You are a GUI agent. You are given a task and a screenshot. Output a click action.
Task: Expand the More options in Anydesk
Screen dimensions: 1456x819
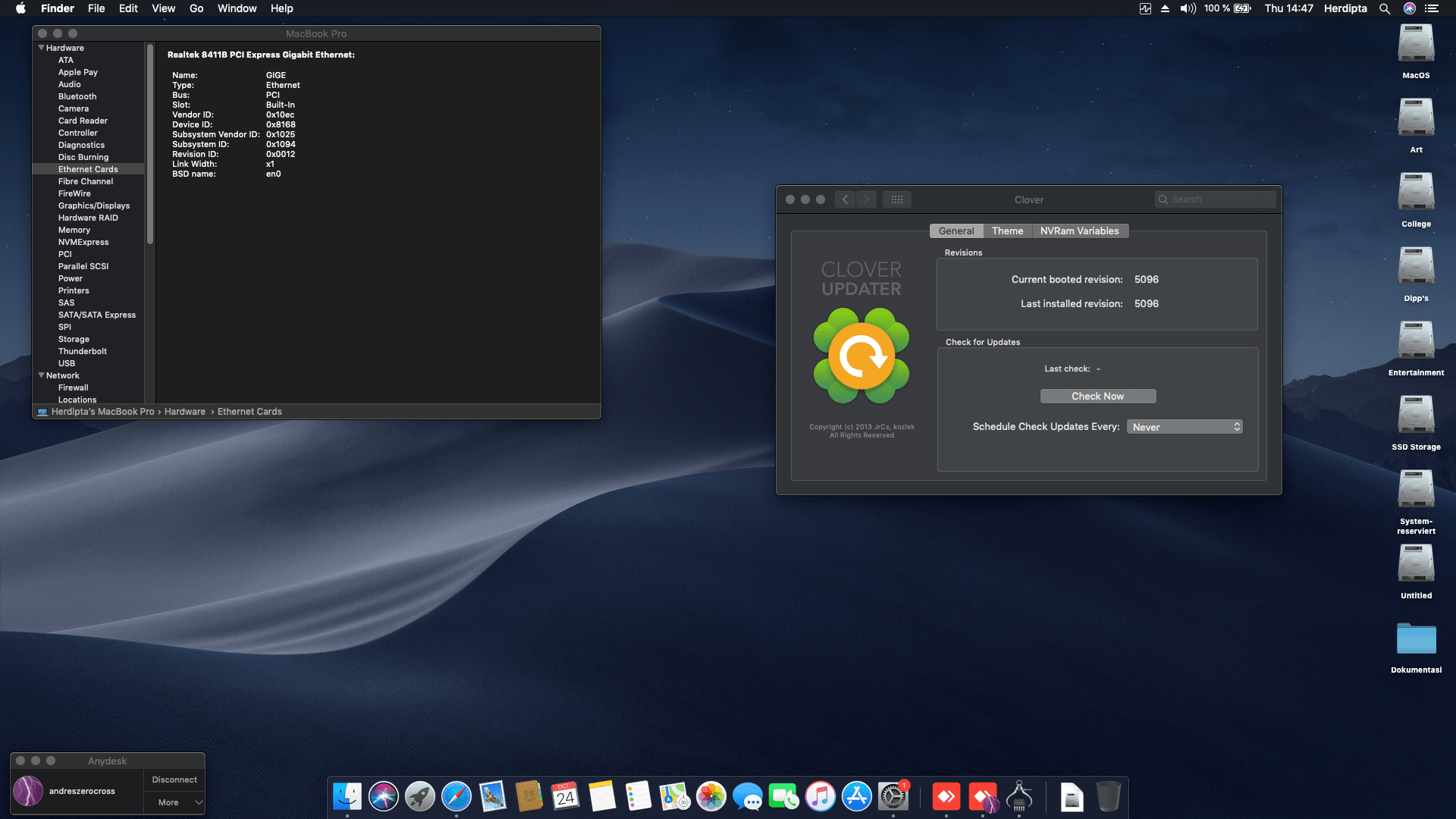(x=174, y=802)
